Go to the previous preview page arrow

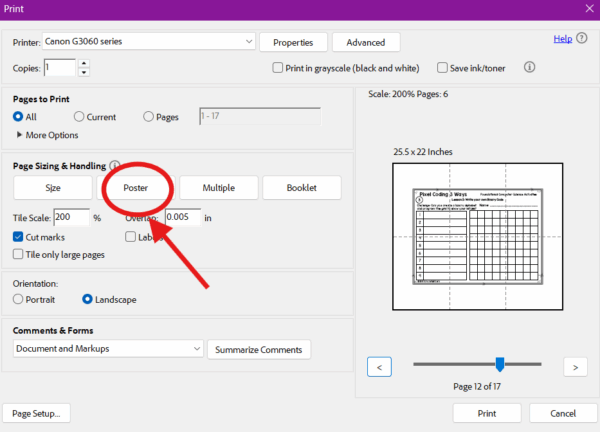(379, 367)
